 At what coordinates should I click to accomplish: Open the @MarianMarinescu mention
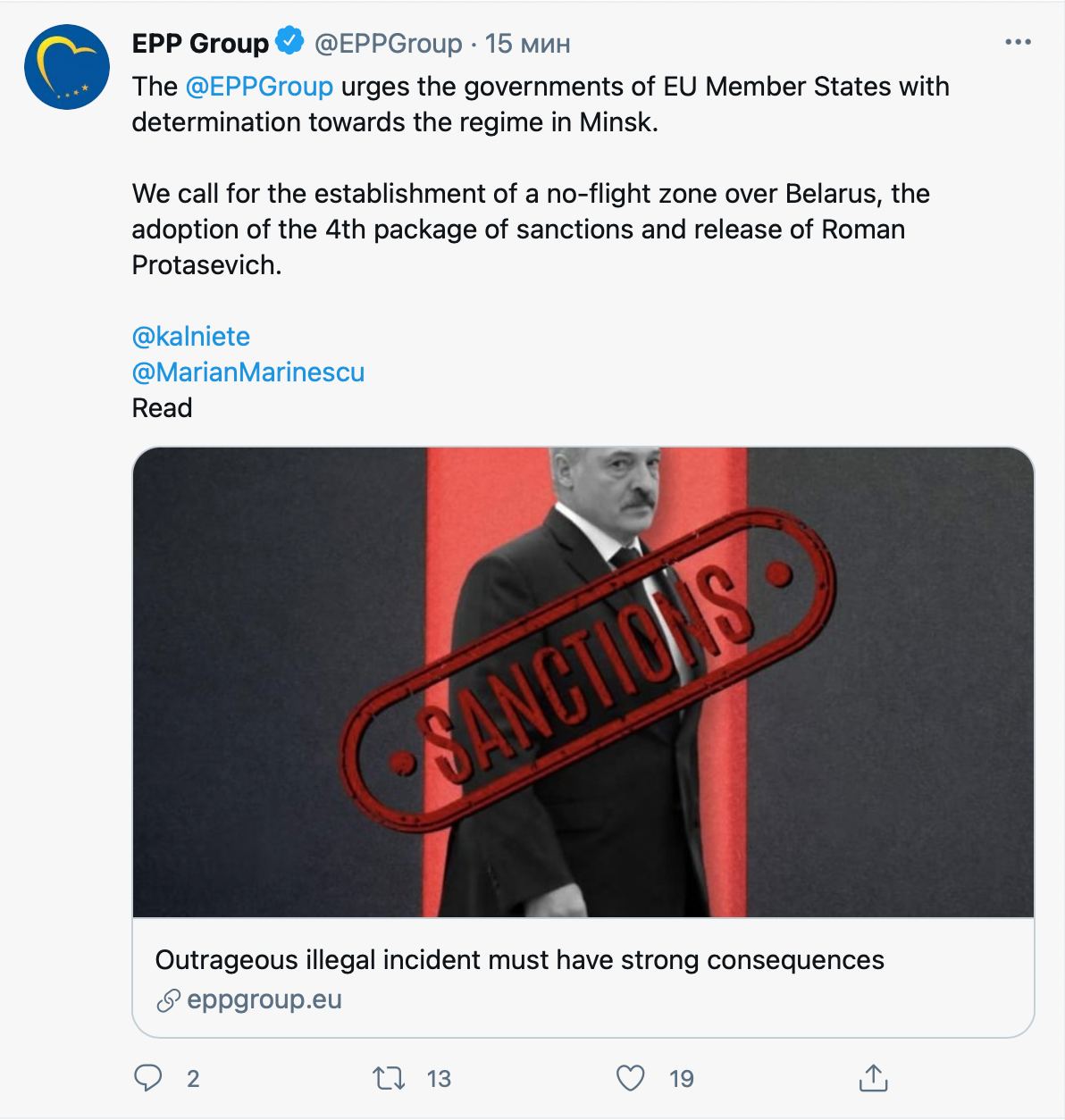pos(248,372)
